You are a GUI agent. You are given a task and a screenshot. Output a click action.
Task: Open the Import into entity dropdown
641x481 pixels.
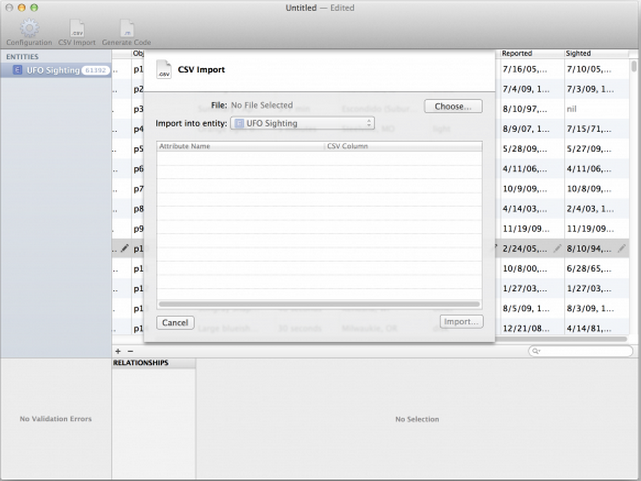pyautogui.click(x=302, y=123)
